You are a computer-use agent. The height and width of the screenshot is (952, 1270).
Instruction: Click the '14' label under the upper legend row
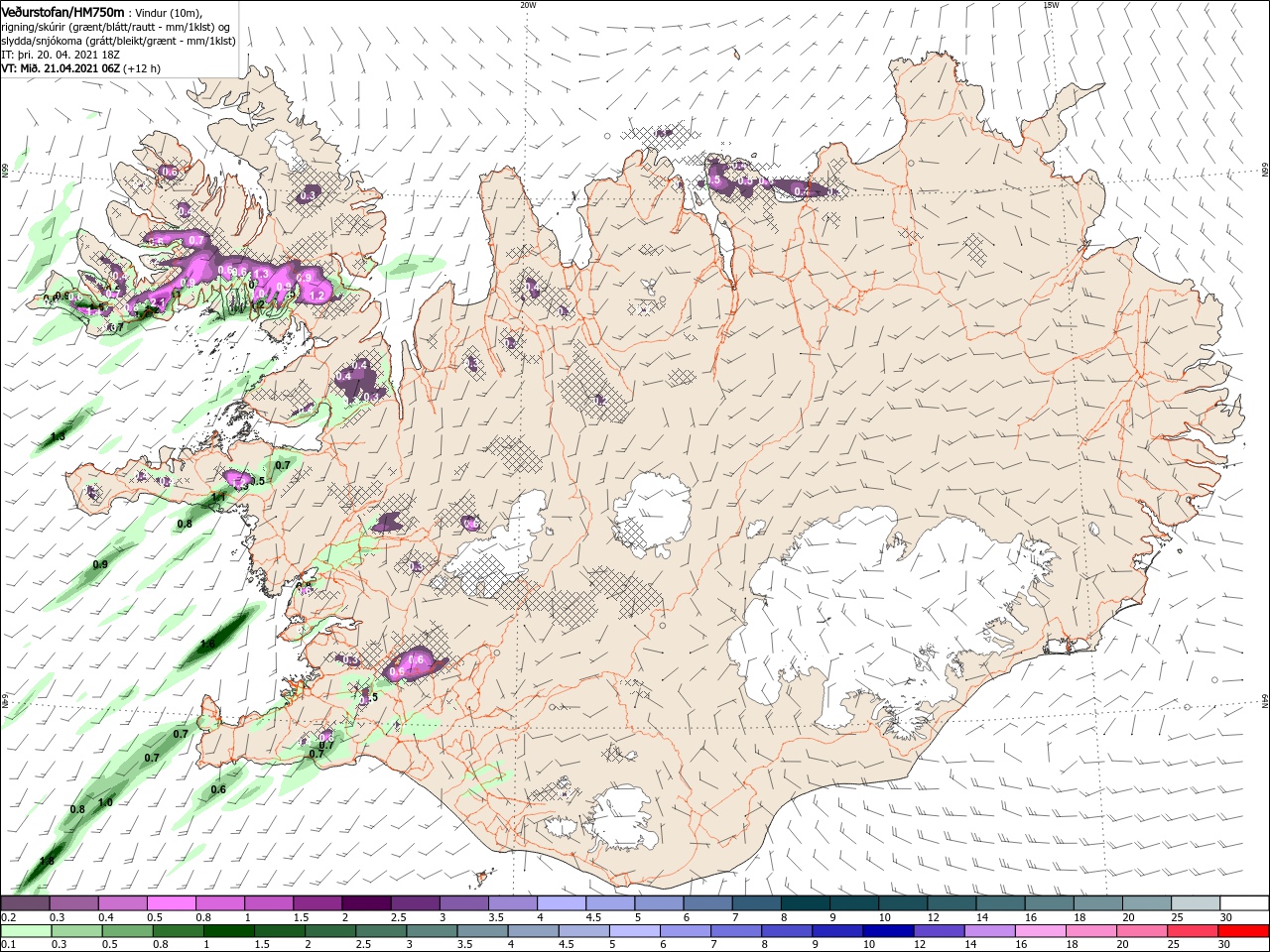(x=980, y=917)
